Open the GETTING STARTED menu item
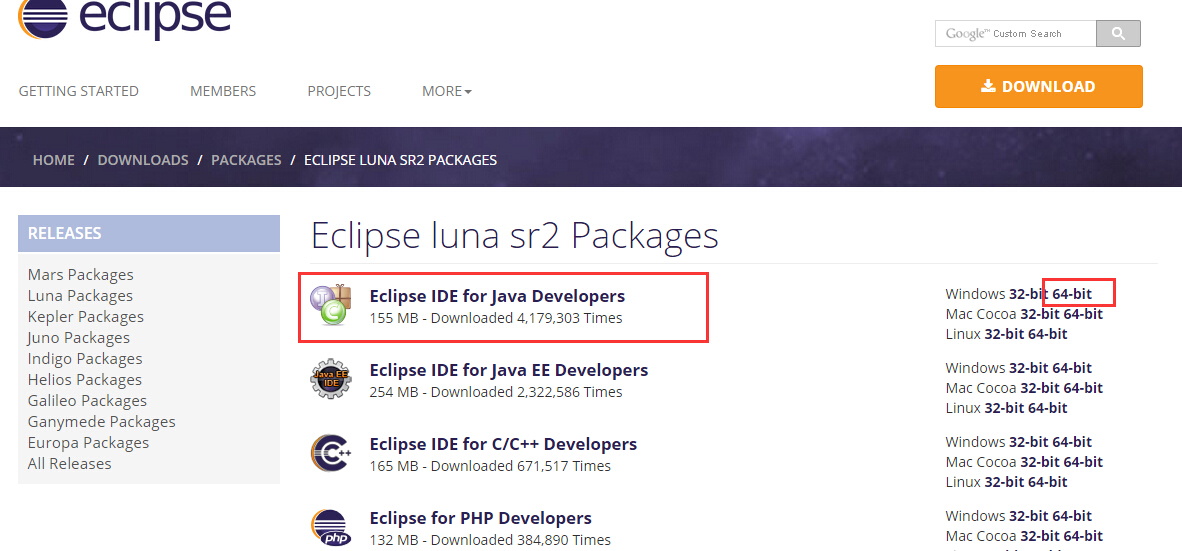The width and height of the screenshot is (1182, 551). (x=78, y=91)
